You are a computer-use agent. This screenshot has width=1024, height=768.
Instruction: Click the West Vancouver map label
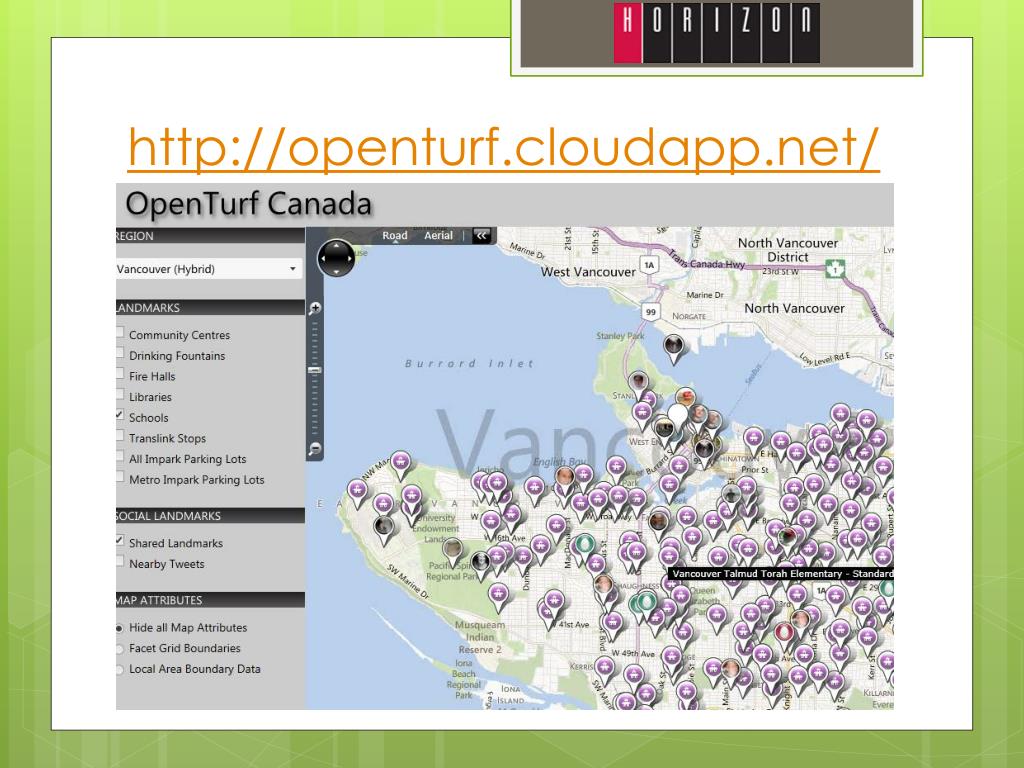(x=588, y=272)
